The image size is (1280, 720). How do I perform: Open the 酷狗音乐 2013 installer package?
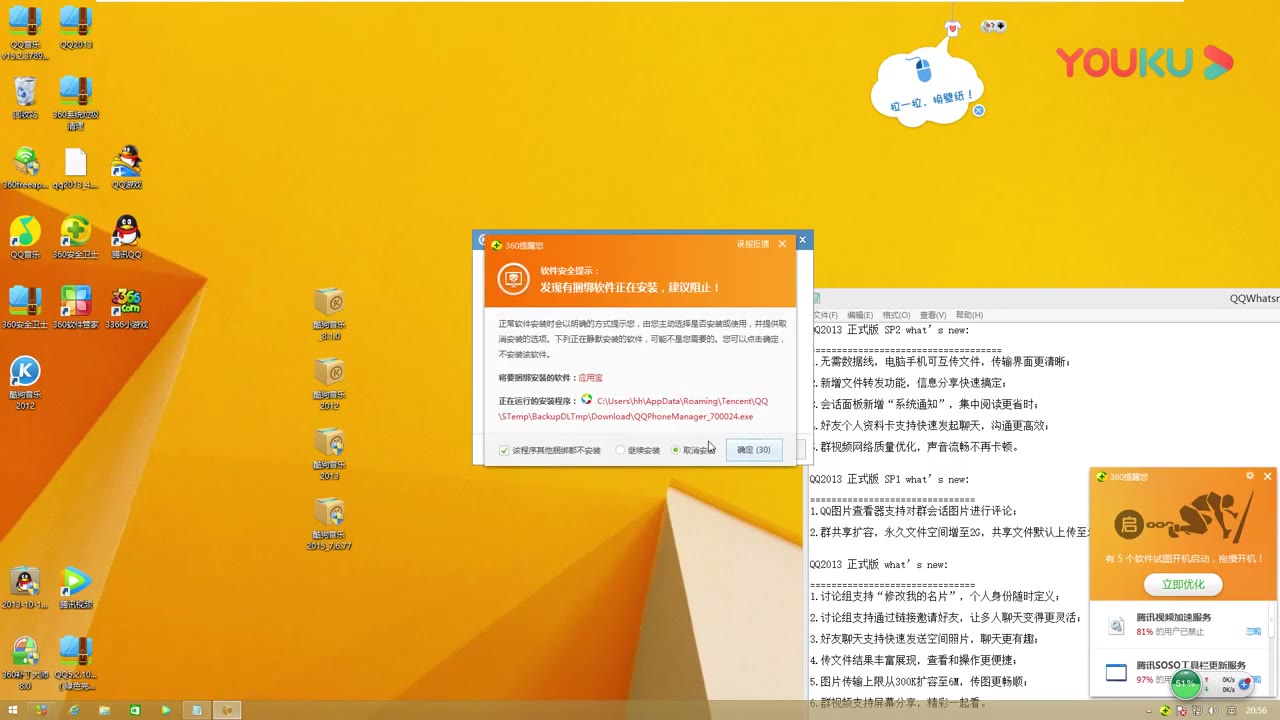click(330, 453)
